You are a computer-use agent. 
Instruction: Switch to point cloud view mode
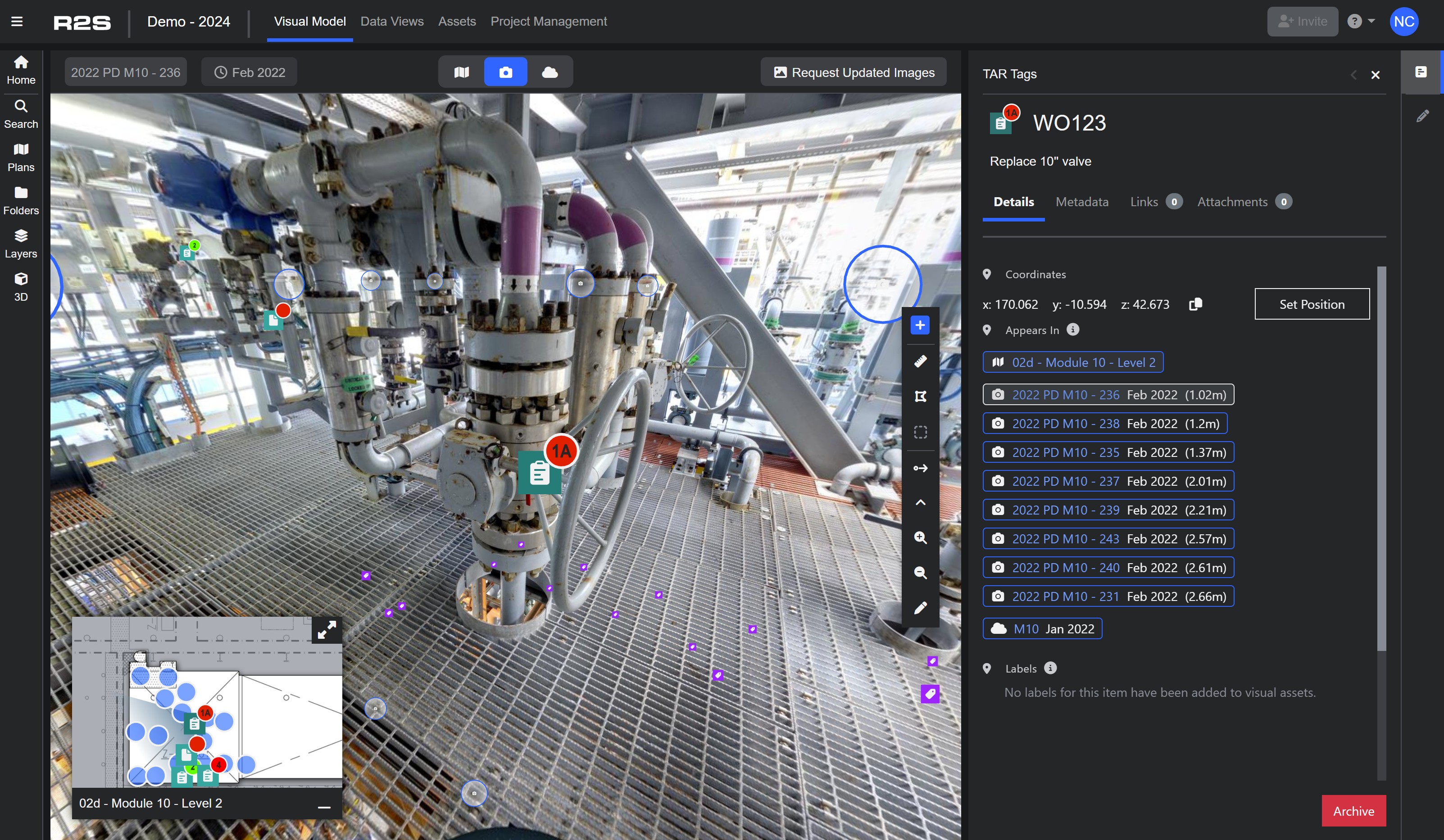coord(549,72)
